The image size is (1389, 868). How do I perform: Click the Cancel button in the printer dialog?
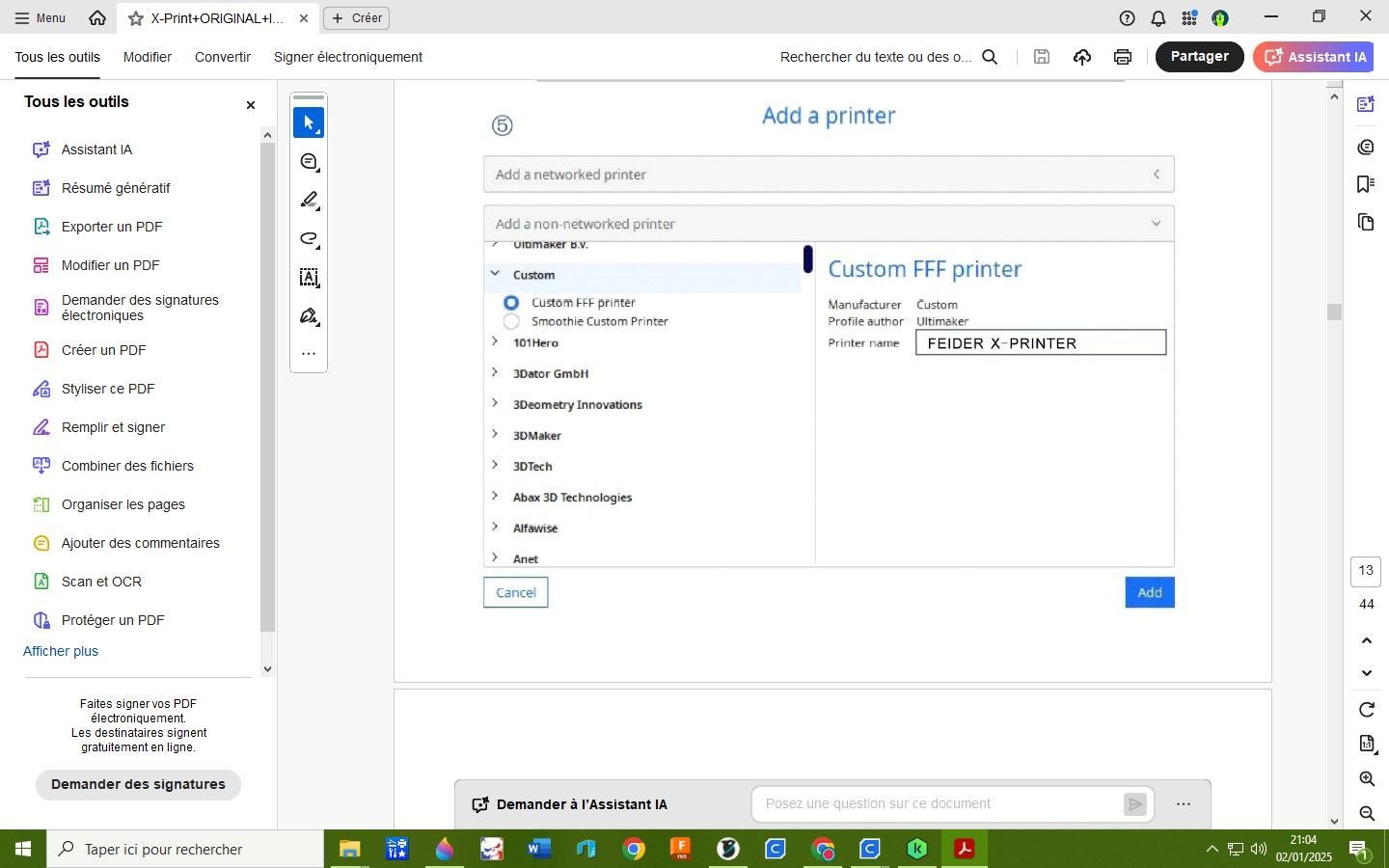(x=516, y=592)
